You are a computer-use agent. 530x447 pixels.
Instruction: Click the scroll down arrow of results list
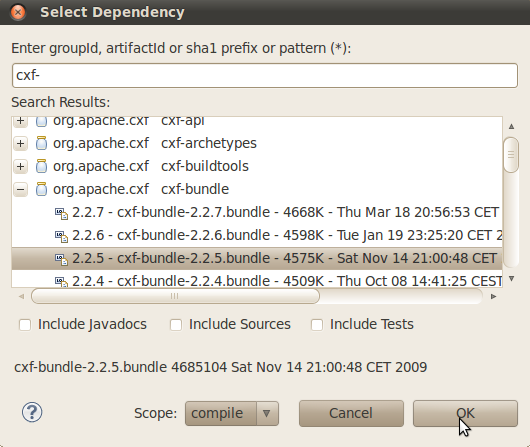[x=511, y=279]
